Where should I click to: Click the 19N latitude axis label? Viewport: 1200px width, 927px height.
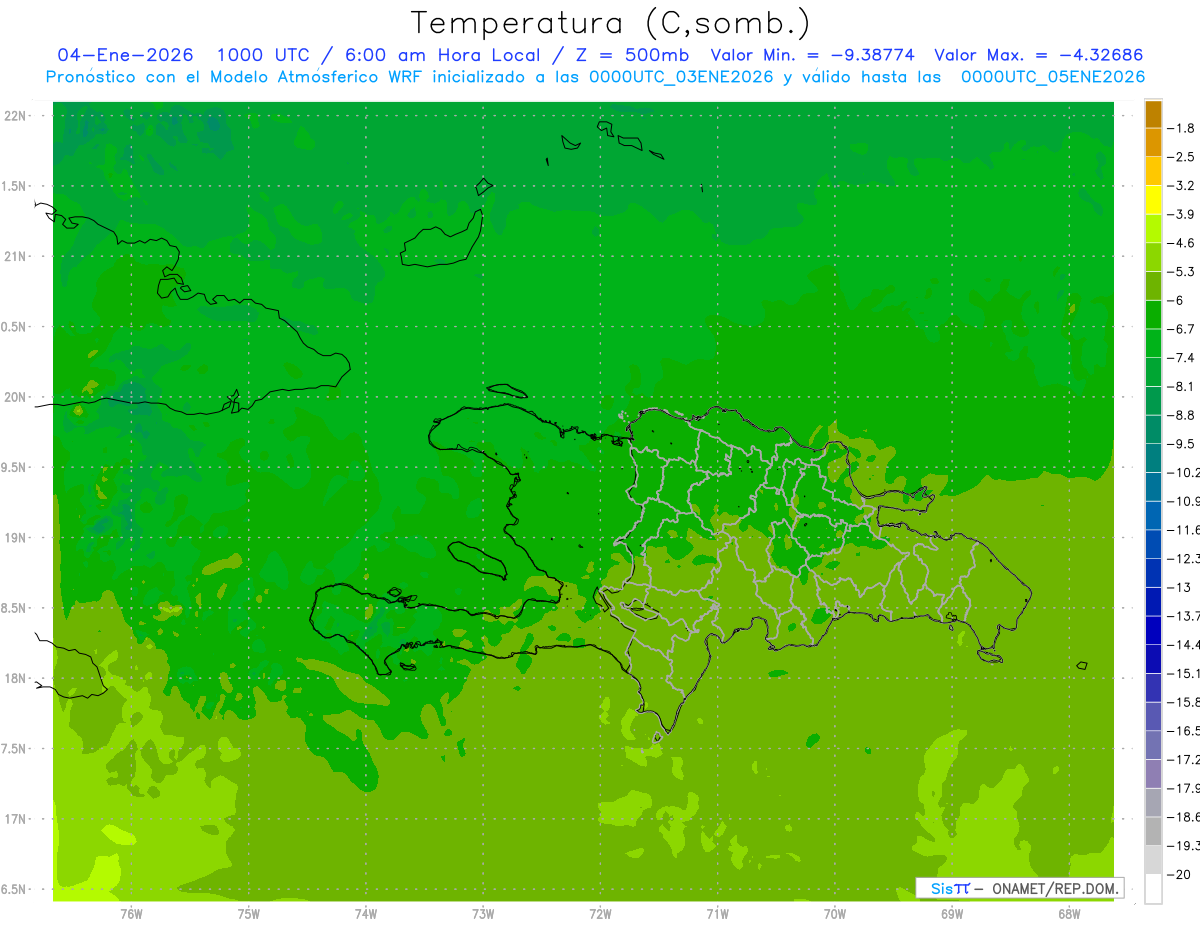tap(15, 538)
